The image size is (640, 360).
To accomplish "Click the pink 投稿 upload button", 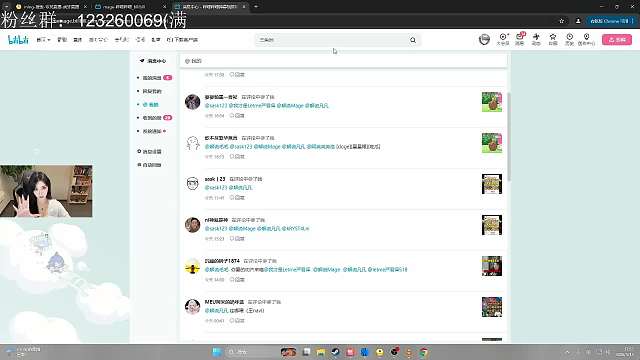I will pyautogui.click(x=617, y=40).
